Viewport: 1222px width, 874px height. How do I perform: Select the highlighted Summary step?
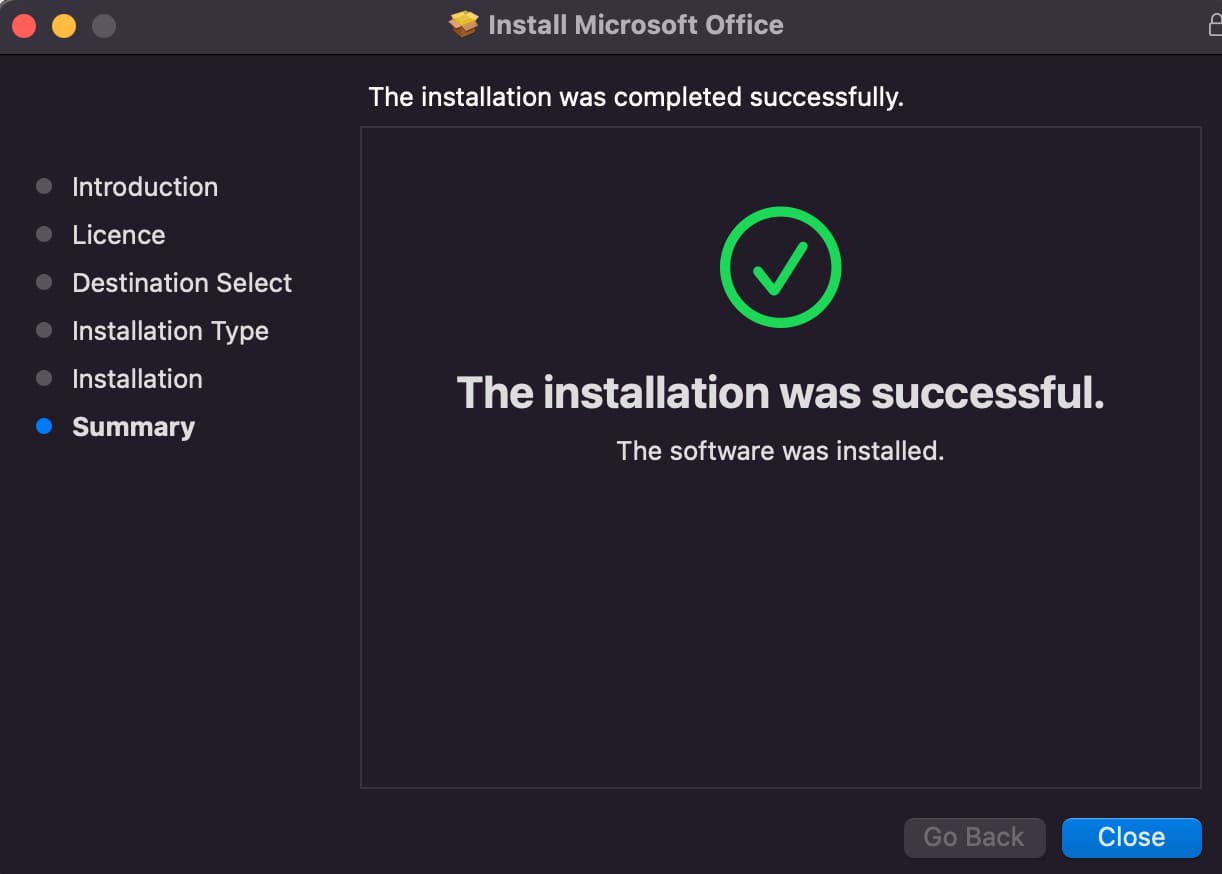pos(133,426)
